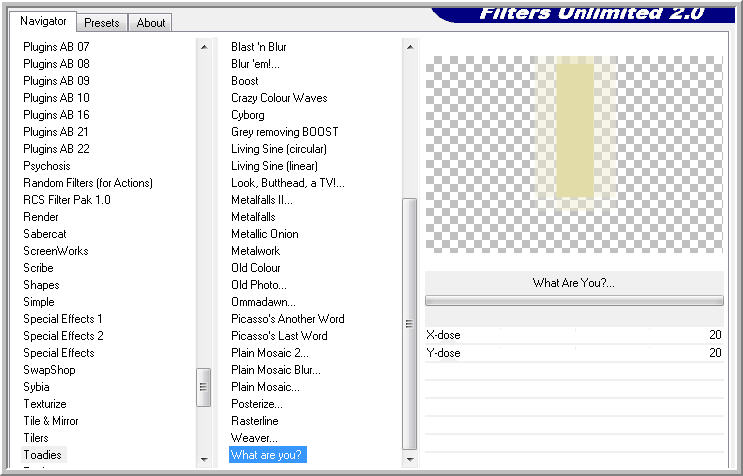The height and width of the screenshot is (476, 743).
Task: Select the Old Photo... filter
Action: tap(259, 286)
